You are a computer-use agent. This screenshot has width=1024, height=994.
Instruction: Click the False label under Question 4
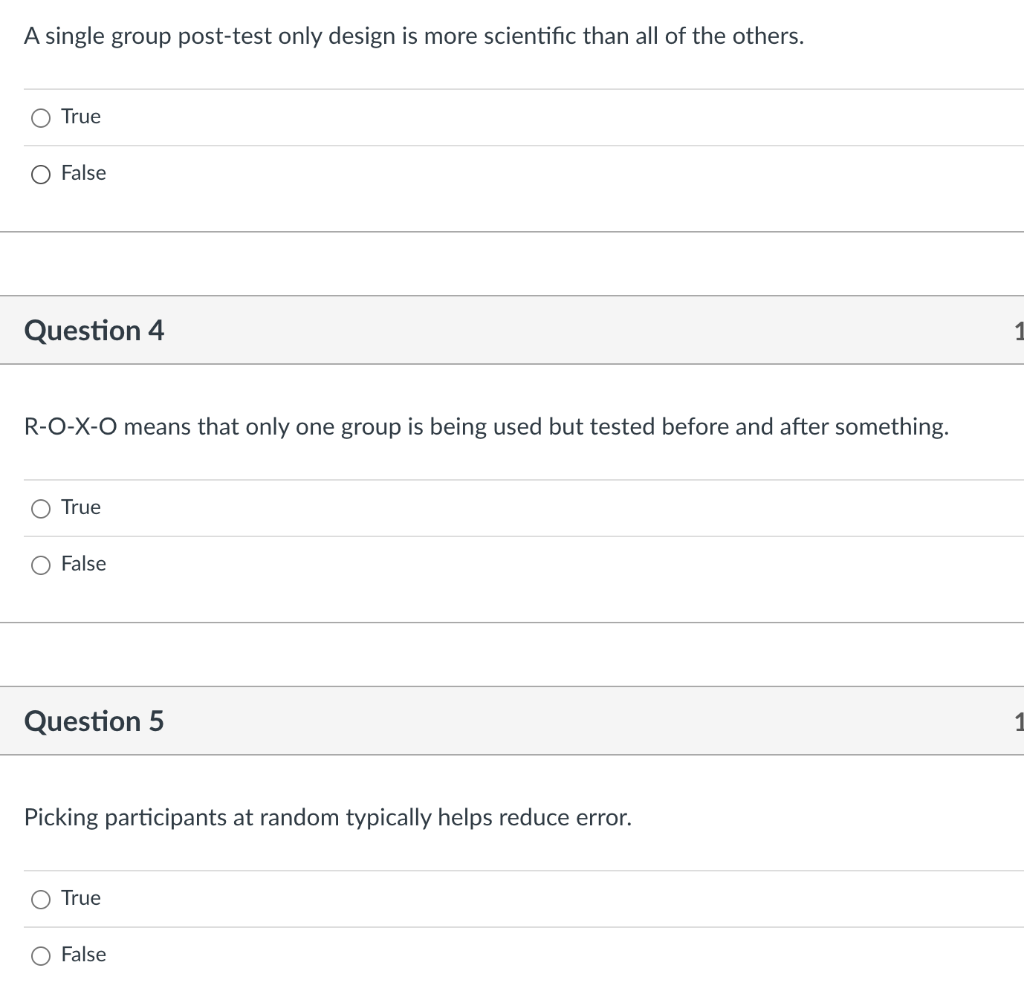tap(84, 564)
